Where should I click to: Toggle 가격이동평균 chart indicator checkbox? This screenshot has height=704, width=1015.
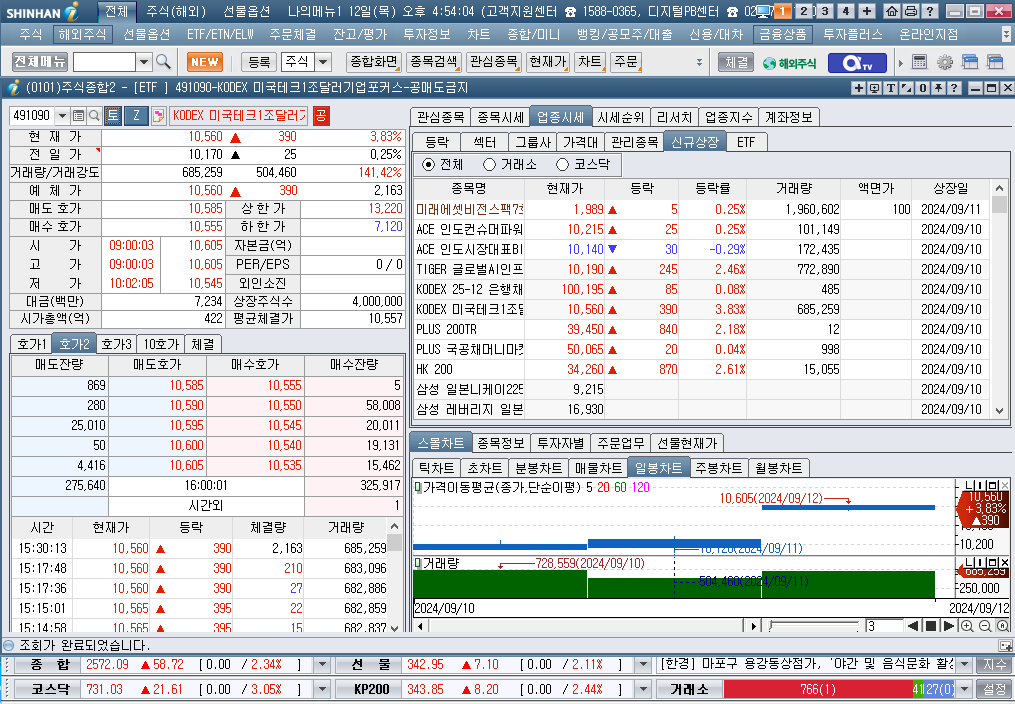coord(418,487)
